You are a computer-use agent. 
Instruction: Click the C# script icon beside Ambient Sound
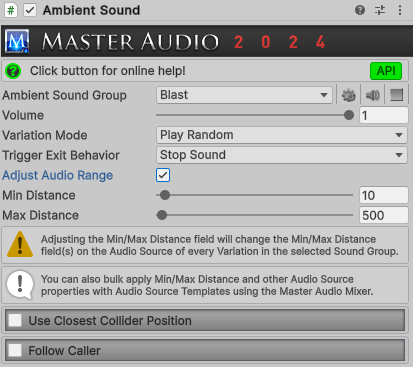[11, 10]
